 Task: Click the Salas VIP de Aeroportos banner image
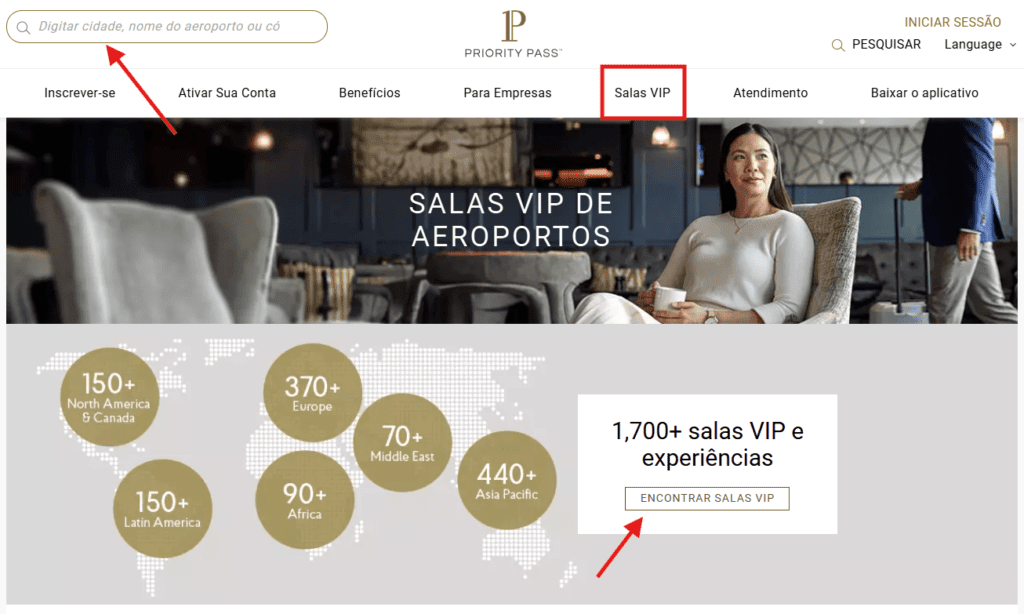point(512,221)
